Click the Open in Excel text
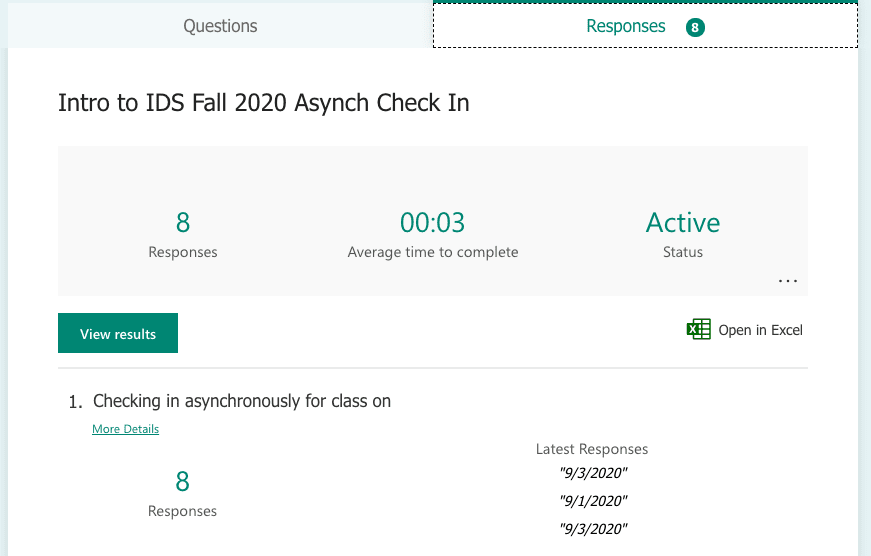The width and height of the screenshot is (871, 556). tap(760, 330)
